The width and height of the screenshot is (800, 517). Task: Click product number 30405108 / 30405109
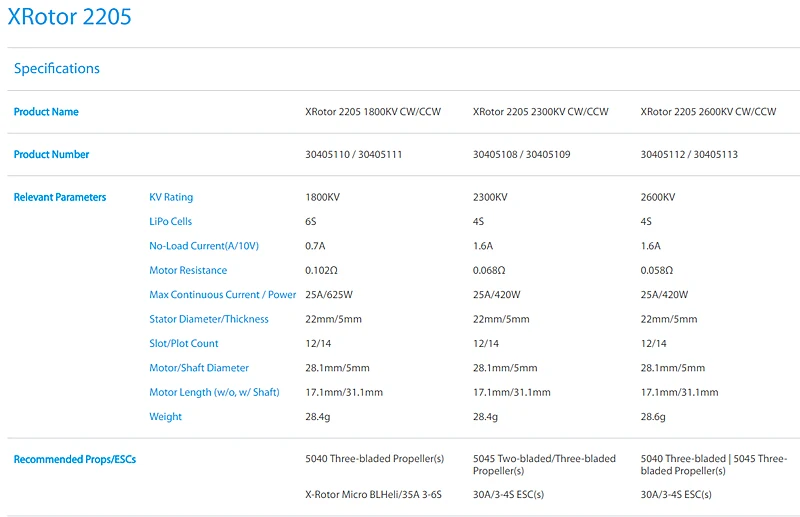(521, 154)
